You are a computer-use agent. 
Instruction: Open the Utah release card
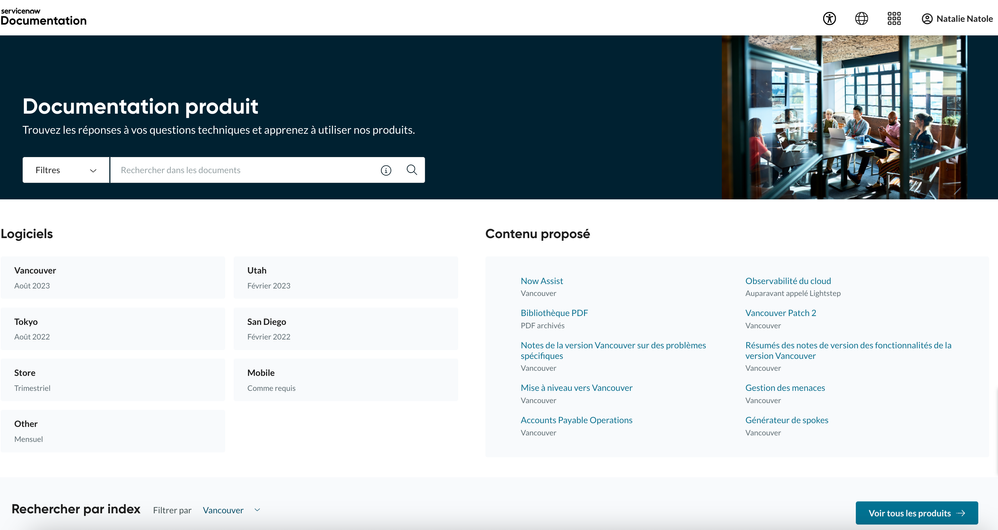click(346, 277)
